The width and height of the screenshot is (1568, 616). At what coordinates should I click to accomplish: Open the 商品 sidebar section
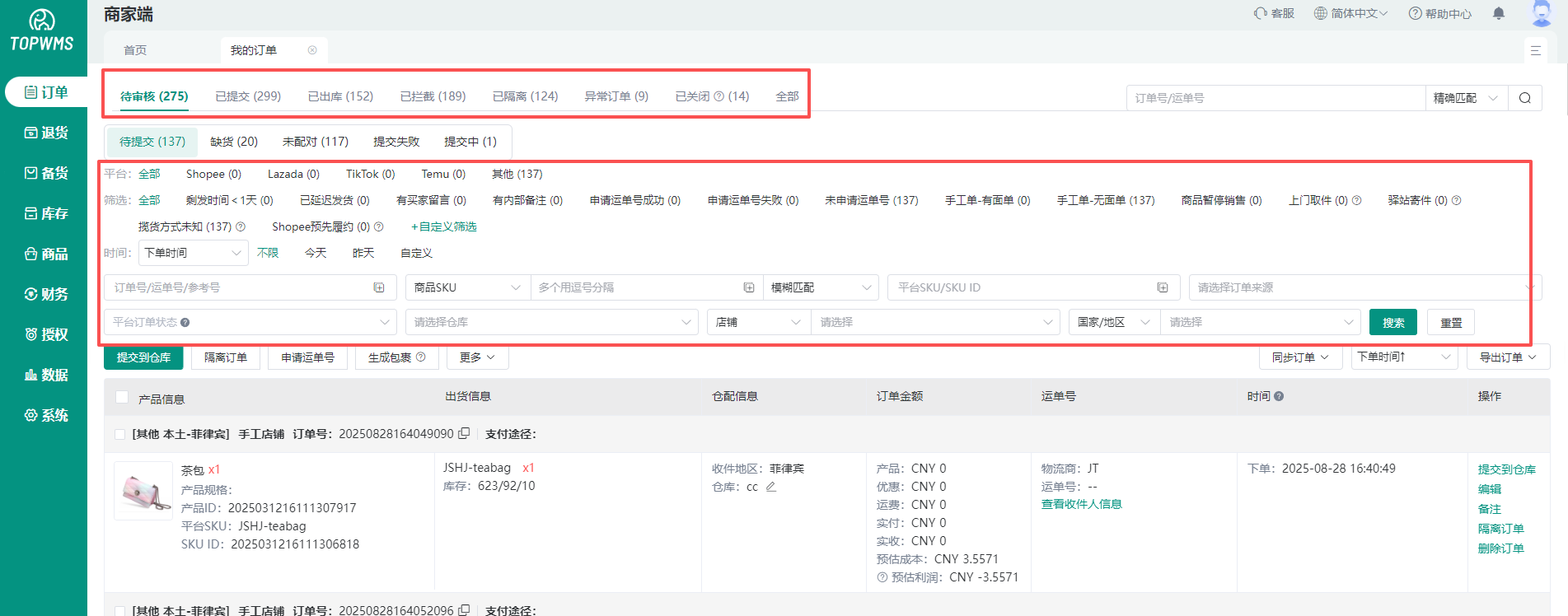(x=45, y=254)
